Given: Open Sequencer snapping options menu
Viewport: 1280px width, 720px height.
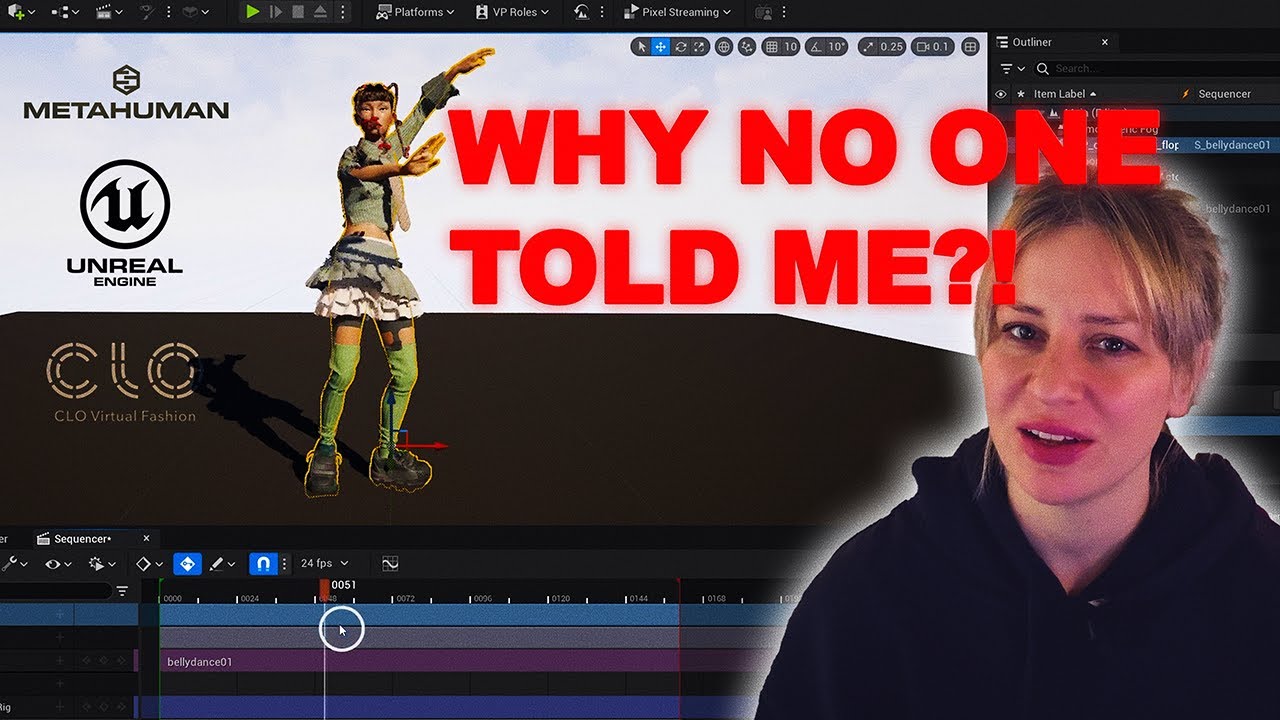Looking at the screenshot, I should [284, 564].
